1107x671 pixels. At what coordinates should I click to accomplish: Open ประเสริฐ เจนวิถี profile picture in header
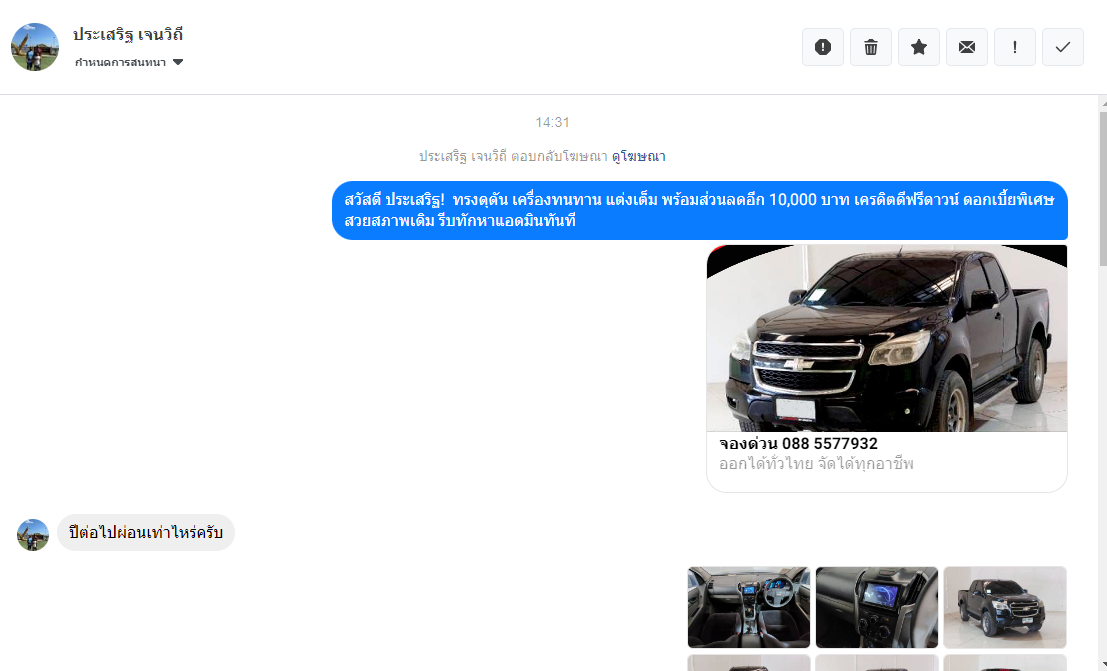tap(35, 47)
